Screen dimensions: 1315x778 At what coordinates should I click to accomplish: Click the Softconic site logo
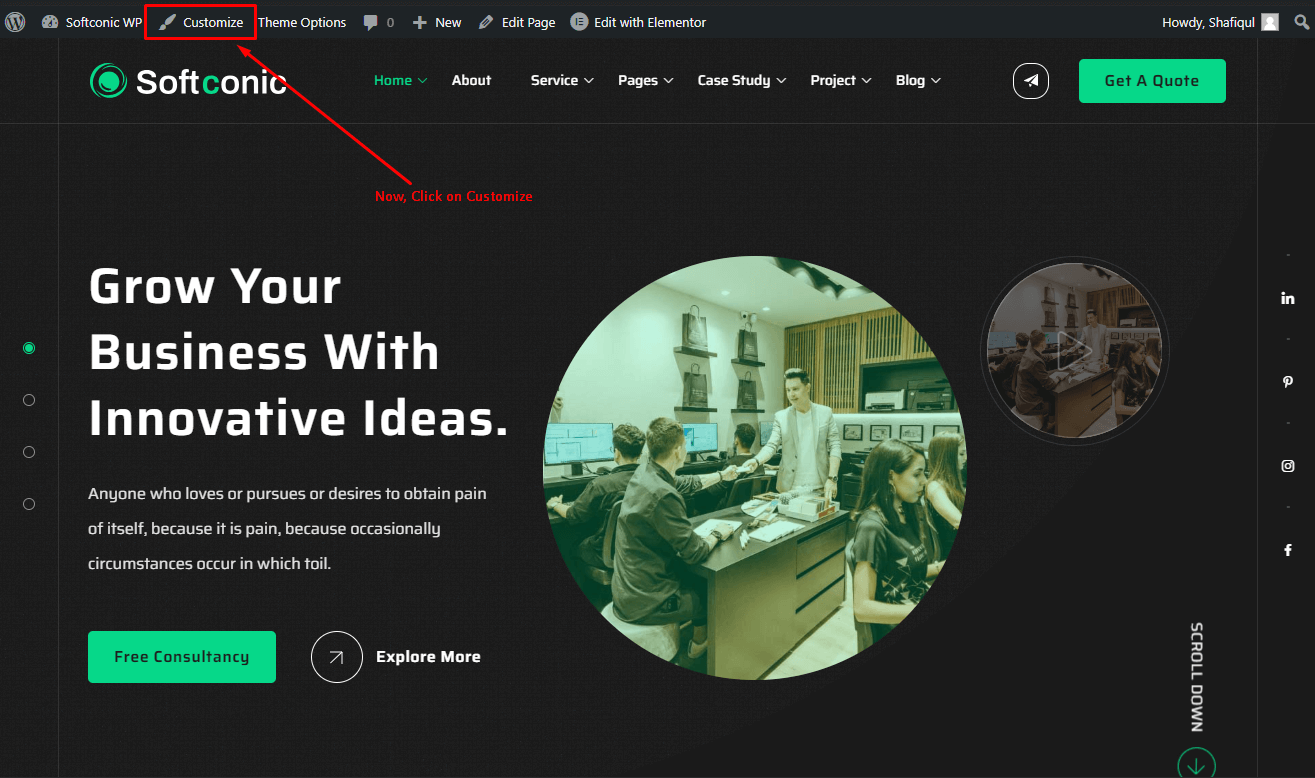[188, 81]
